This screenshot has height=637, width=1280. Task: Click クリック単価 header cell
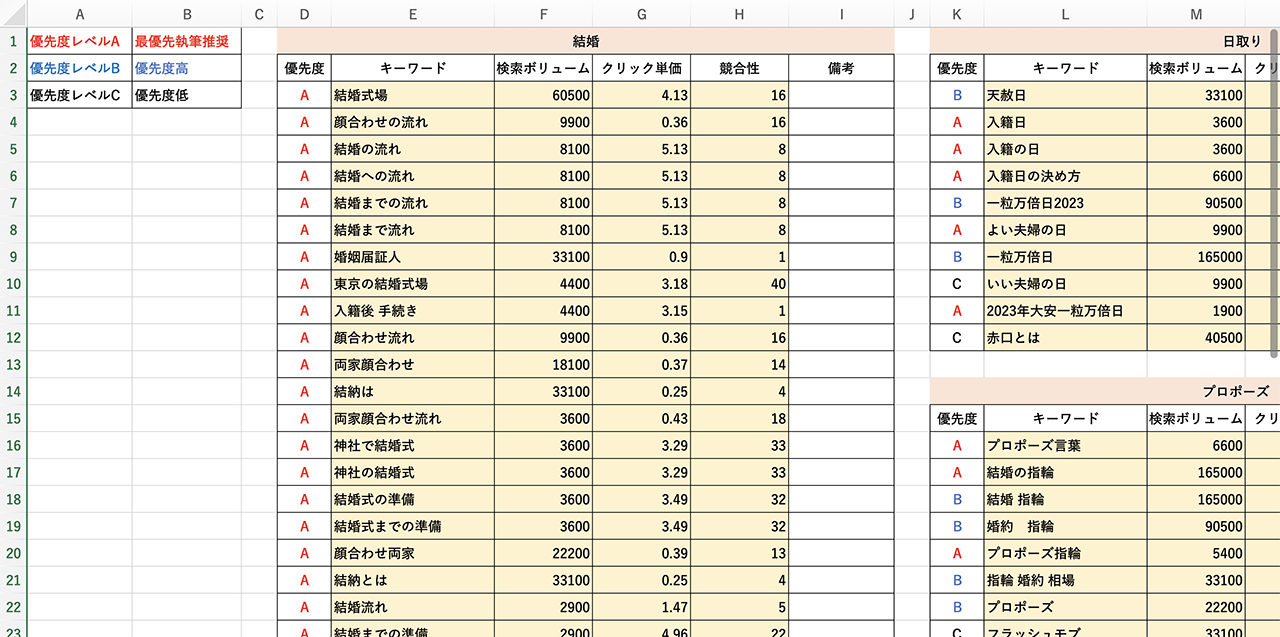641,68
